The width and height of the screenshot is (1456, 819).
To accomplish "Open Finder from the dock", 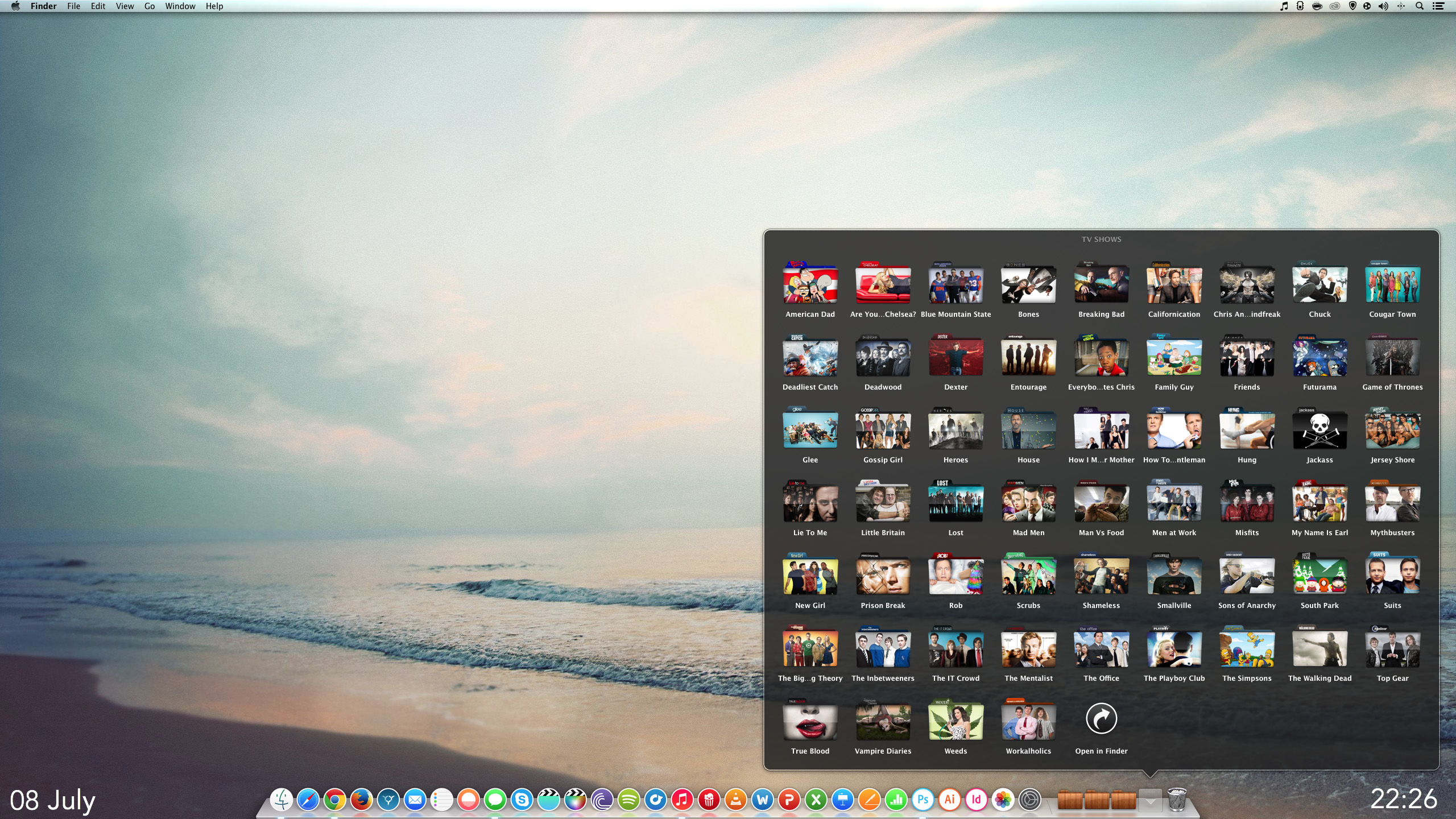I will 282,800.
